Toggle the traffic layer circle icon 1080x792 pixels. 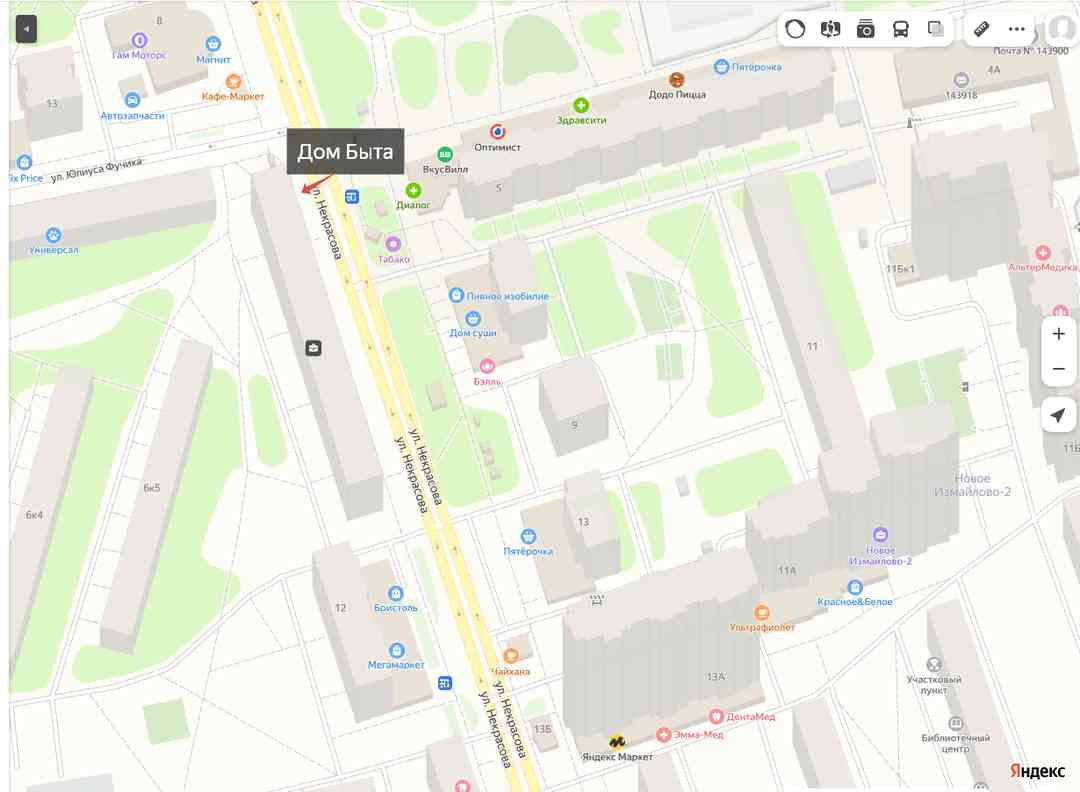point(795,29)
